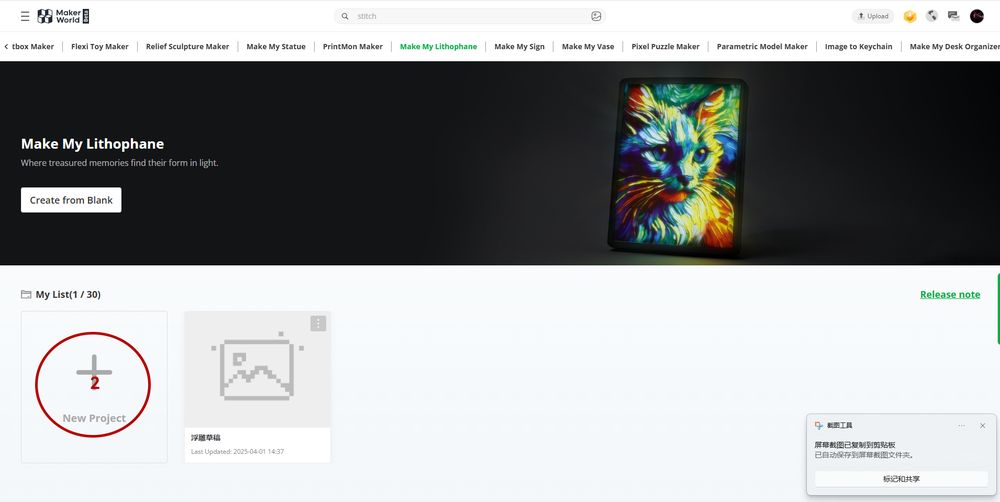Select the Relief Sculpture Maker tab
This screenshot has width=1000, height=502.
click(187, 46)
